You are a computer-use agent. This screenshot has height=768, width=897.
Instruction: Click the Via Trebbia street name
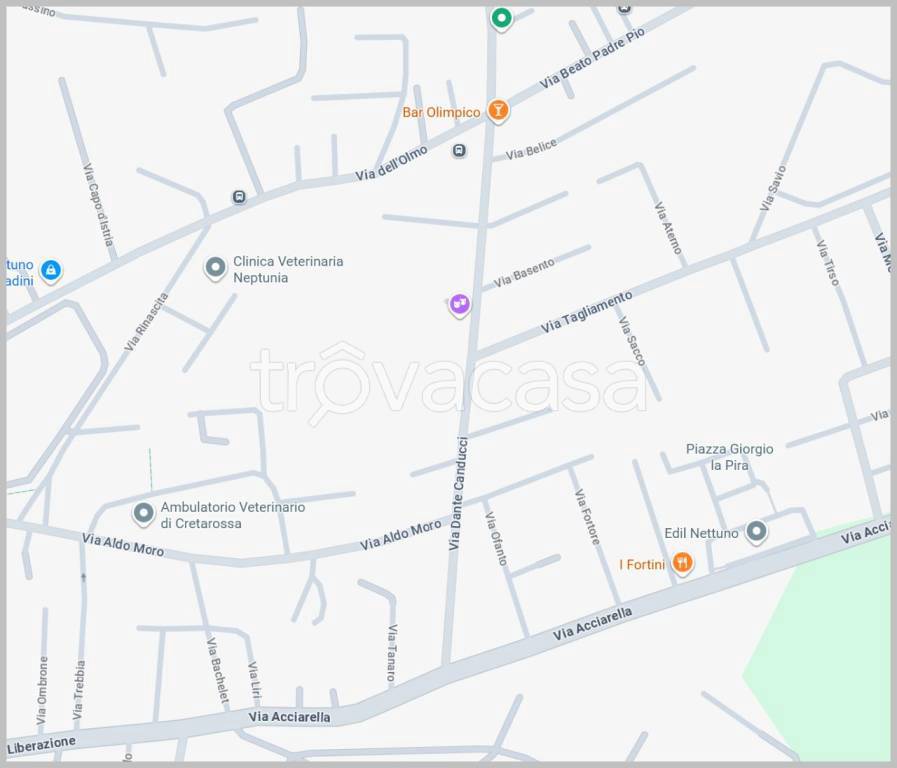[78, 690]
